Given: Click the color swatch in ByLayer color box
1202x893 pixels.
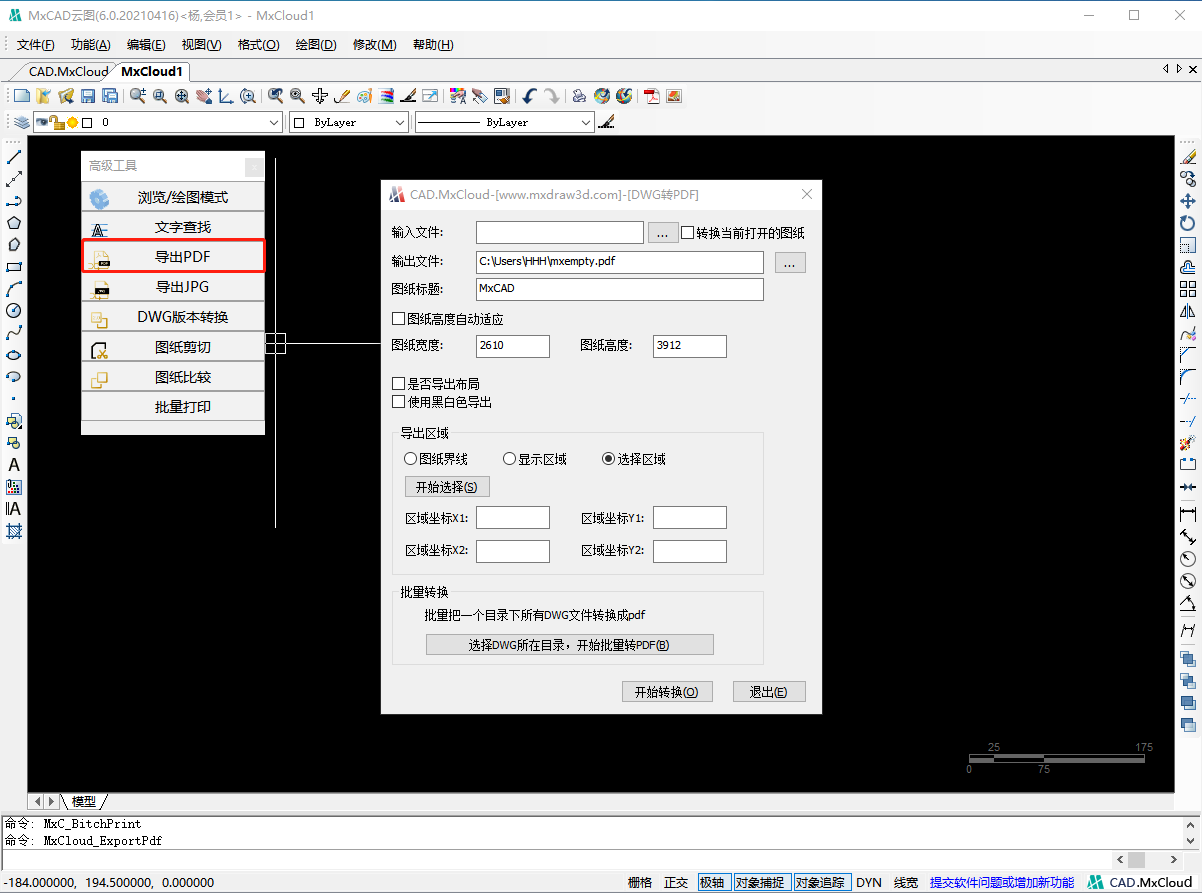Looking at the screenshot, I should click(298, 122).
